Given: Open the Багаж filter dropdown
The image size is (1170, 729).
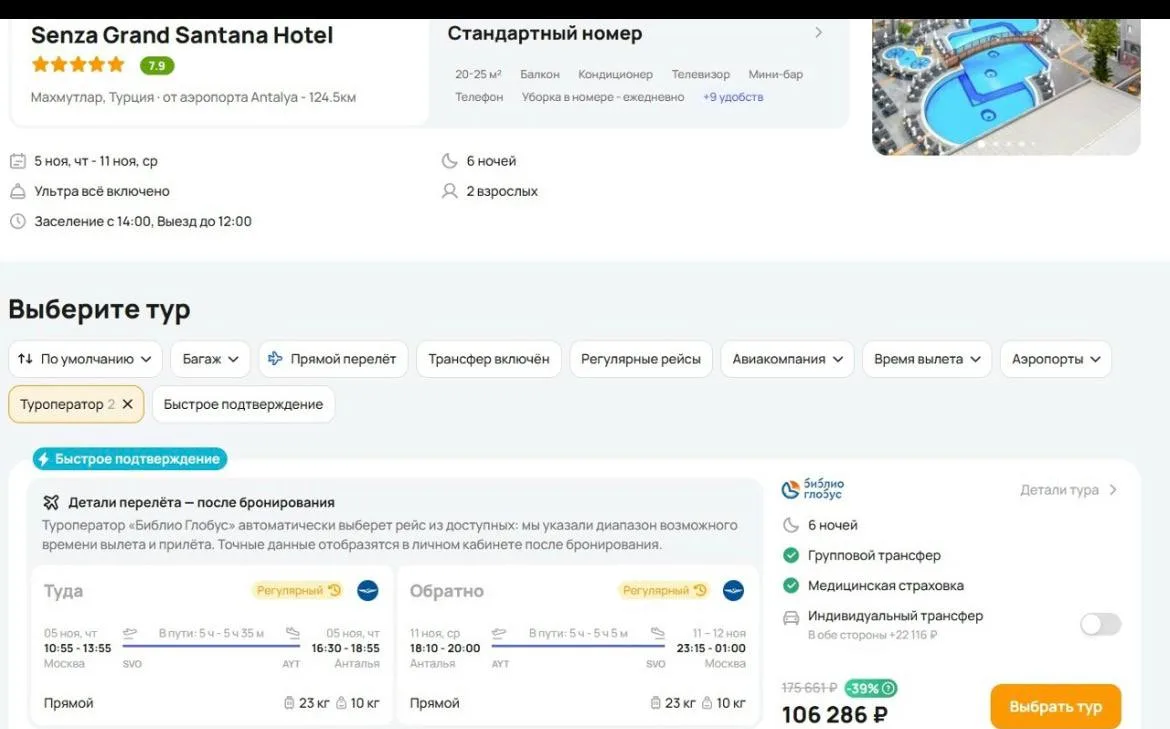Looking at the screenshot, I should 210,359.
